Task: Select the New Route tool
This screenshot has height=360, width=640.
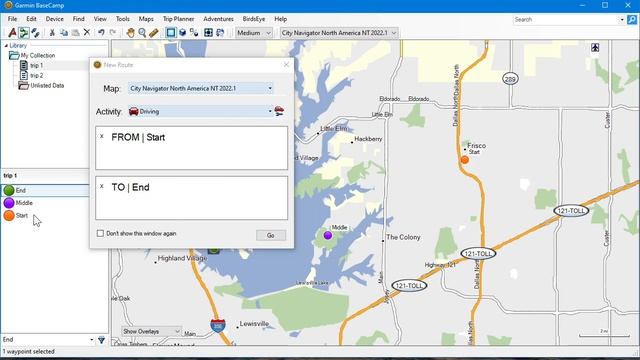Action: [24, 33]
